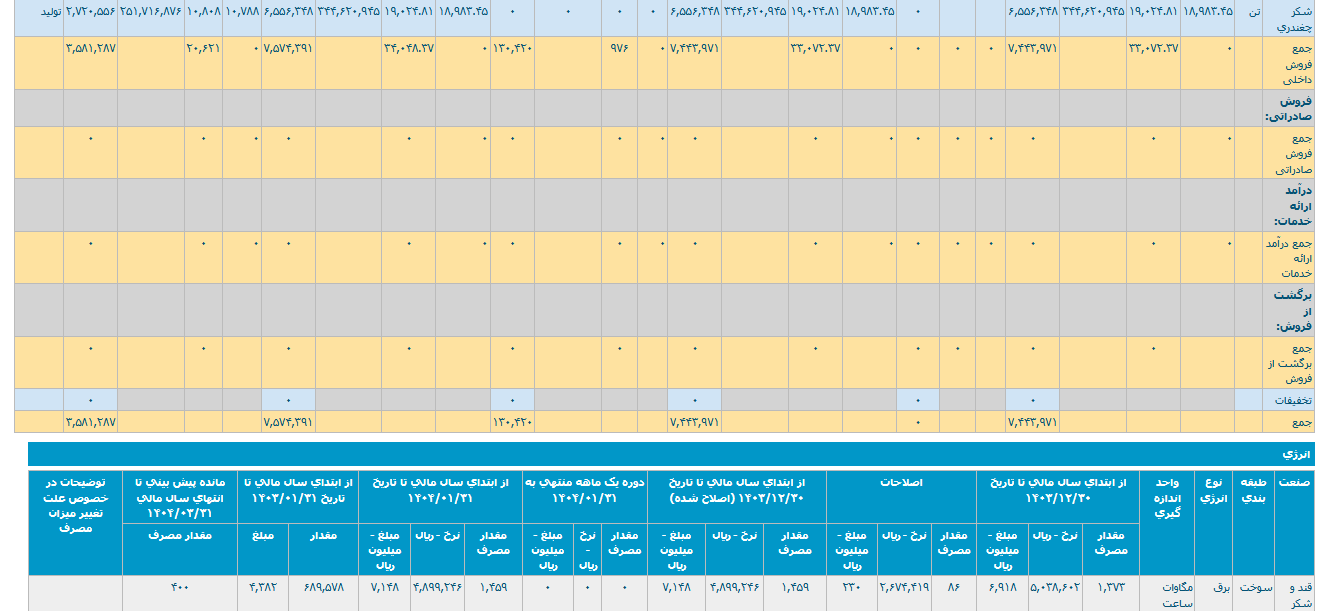This screenshot has width=1332, height=611.
Task: Select the سوخت classification cell
Action: click(1253, 588)
